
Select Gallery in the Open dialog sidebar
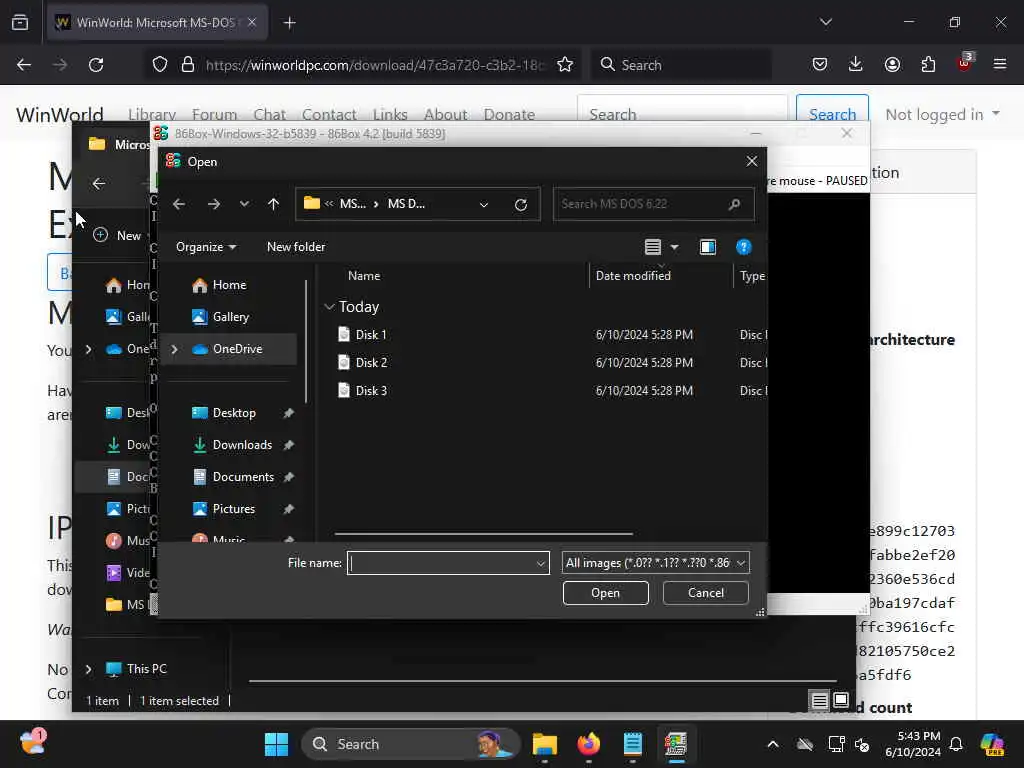[x=231, y=317]
